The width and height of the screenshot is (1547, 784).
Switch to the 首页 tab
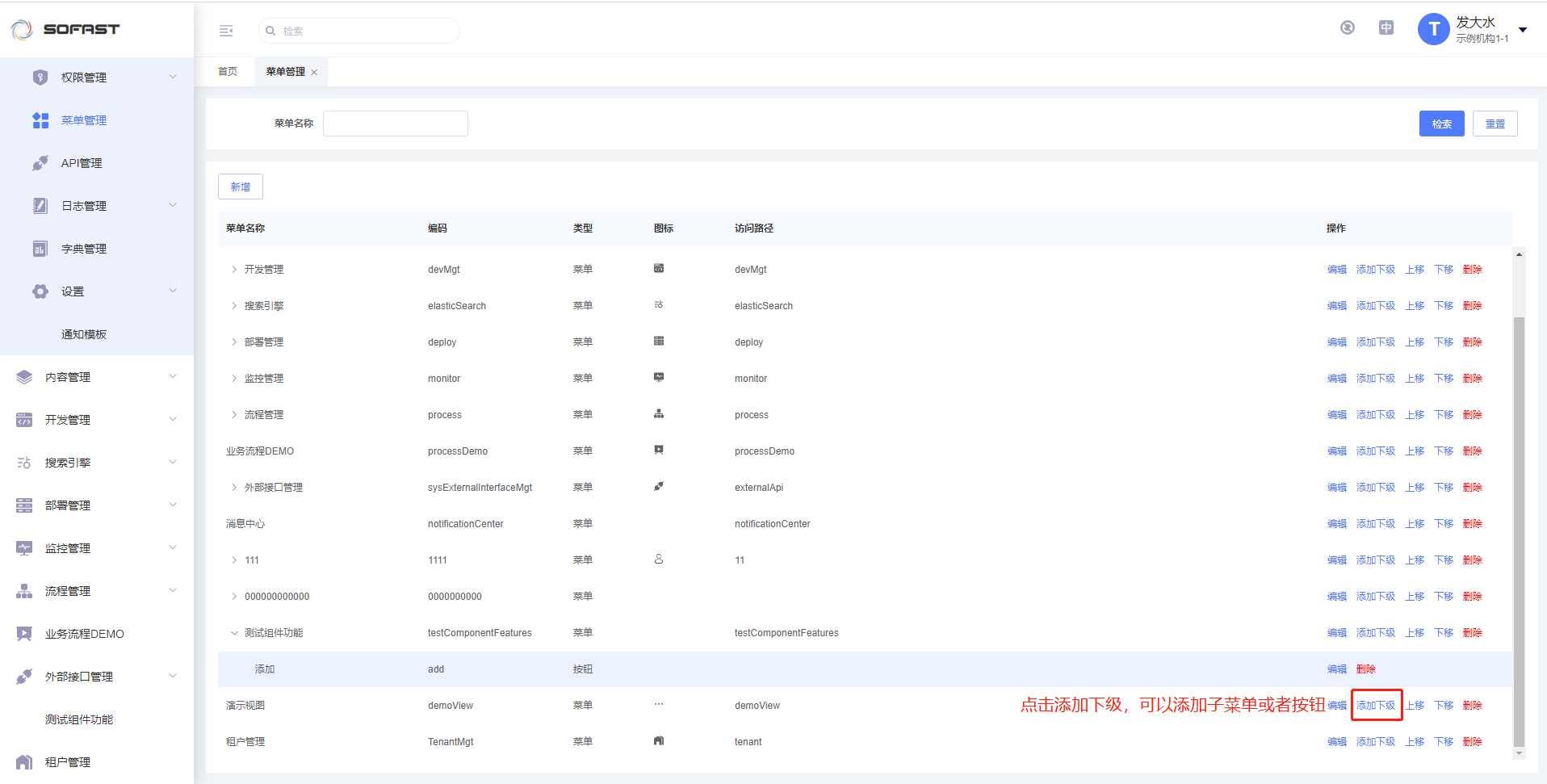pyautogui.click(x=228, y=72)
